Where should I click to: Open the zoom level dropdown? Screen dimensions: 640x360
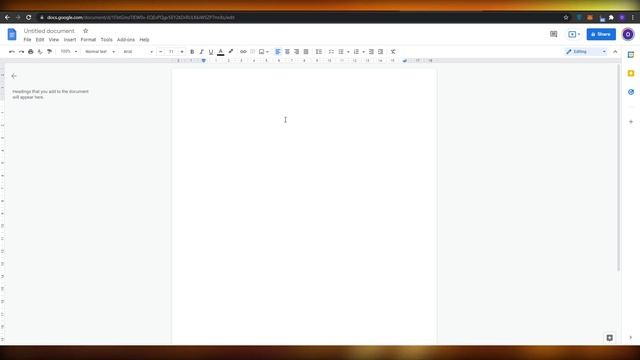coord(69,52)
